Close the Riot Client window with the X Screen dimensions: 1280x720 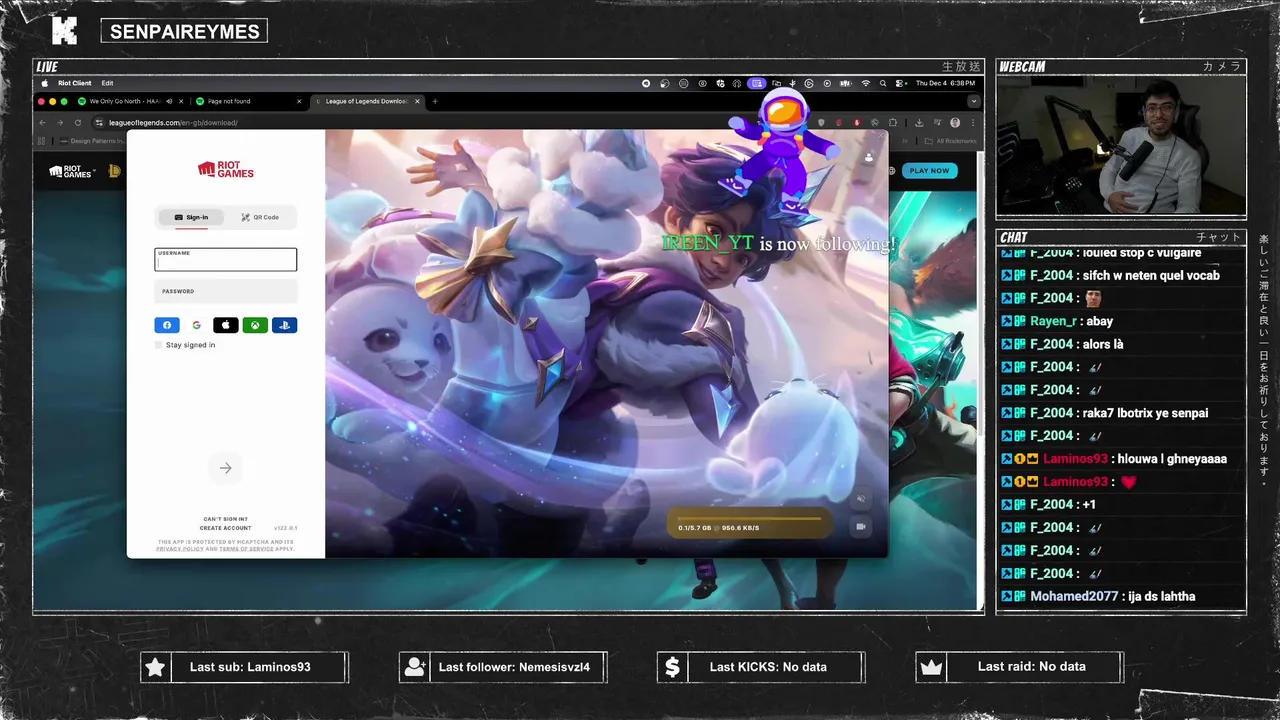point(881,135)
